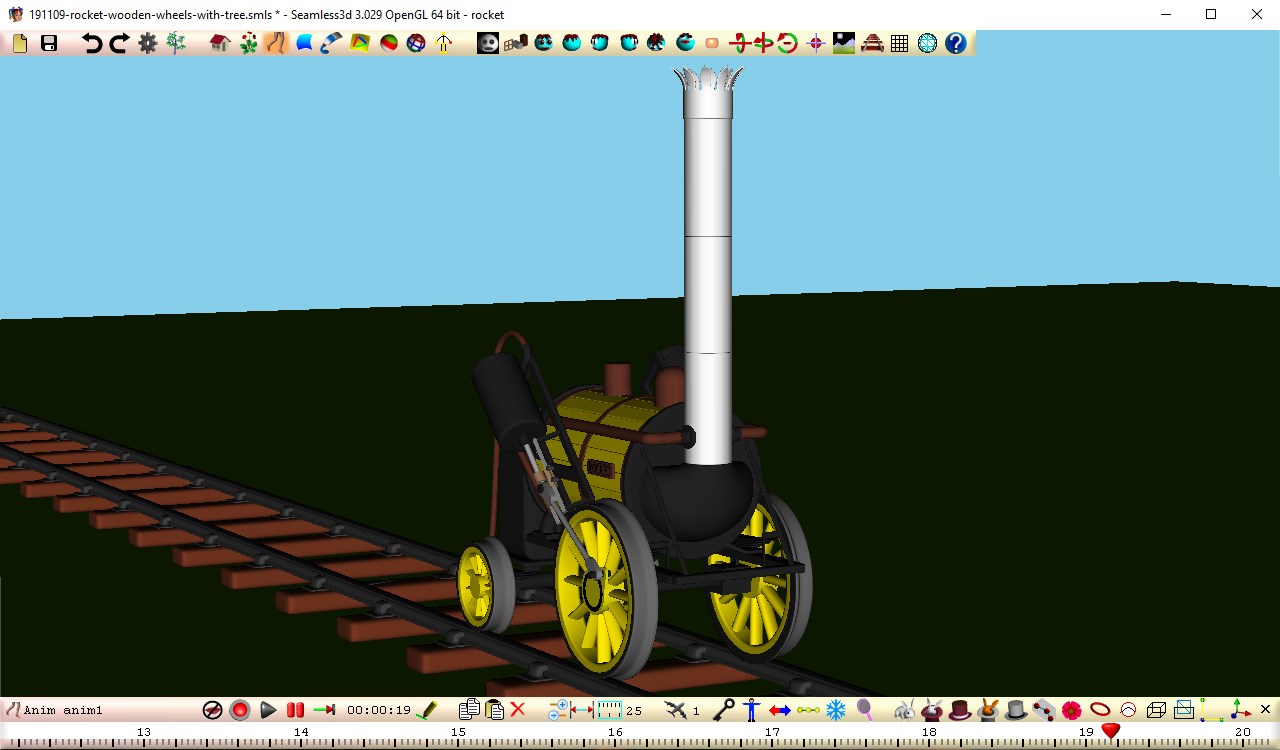Open Help with the blue question mark

pos(955,43)
